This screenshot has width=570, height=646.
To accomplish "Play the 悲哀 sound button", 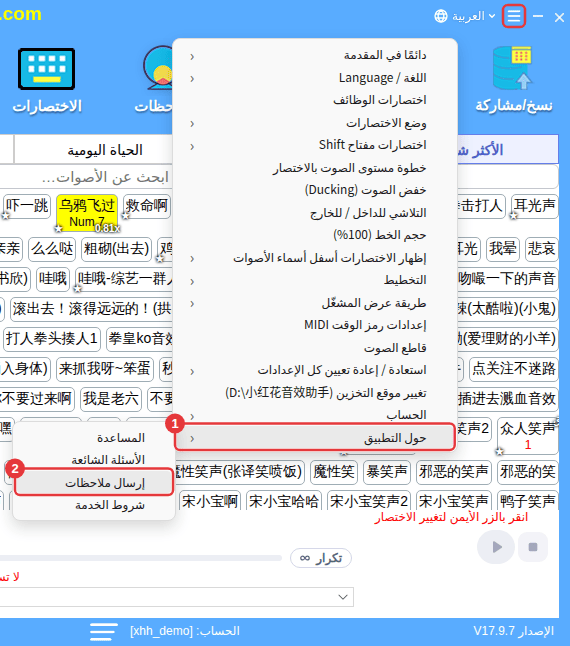I will pos(542,249).
